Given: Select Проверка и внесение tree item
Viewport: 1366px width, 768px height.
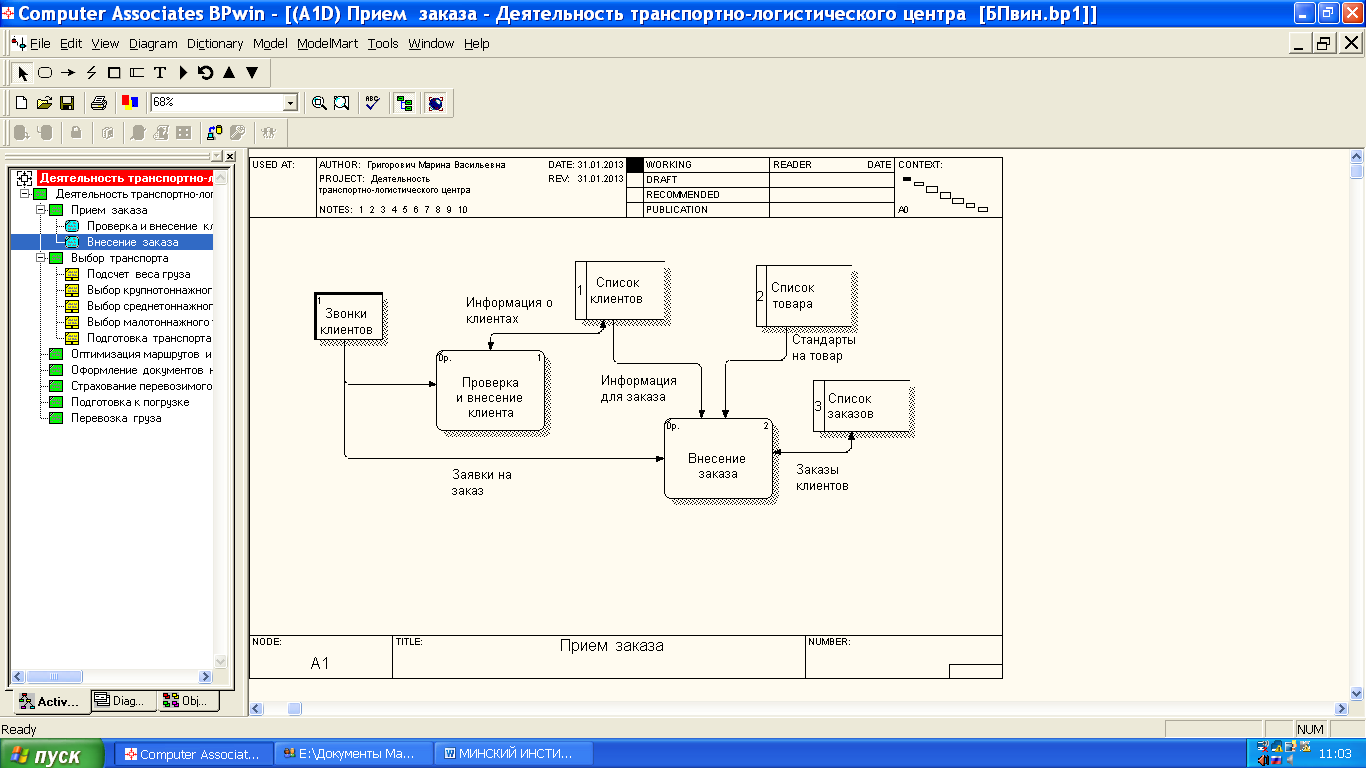Looking at the screenshot, I should (x=149, y=226).
